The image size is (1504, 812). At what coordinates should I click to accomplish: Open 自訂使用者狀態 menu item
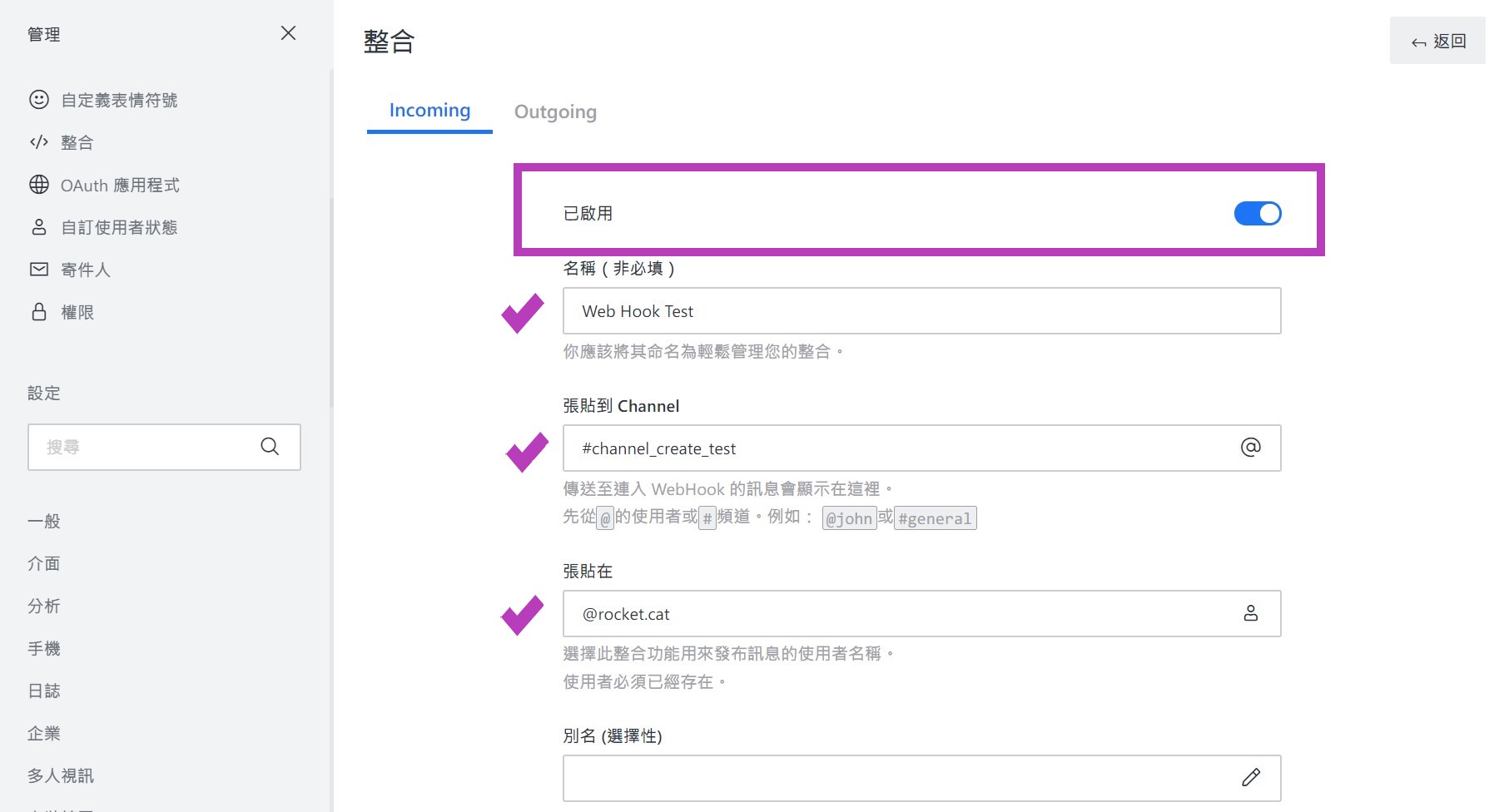click(x=119, y=228)
